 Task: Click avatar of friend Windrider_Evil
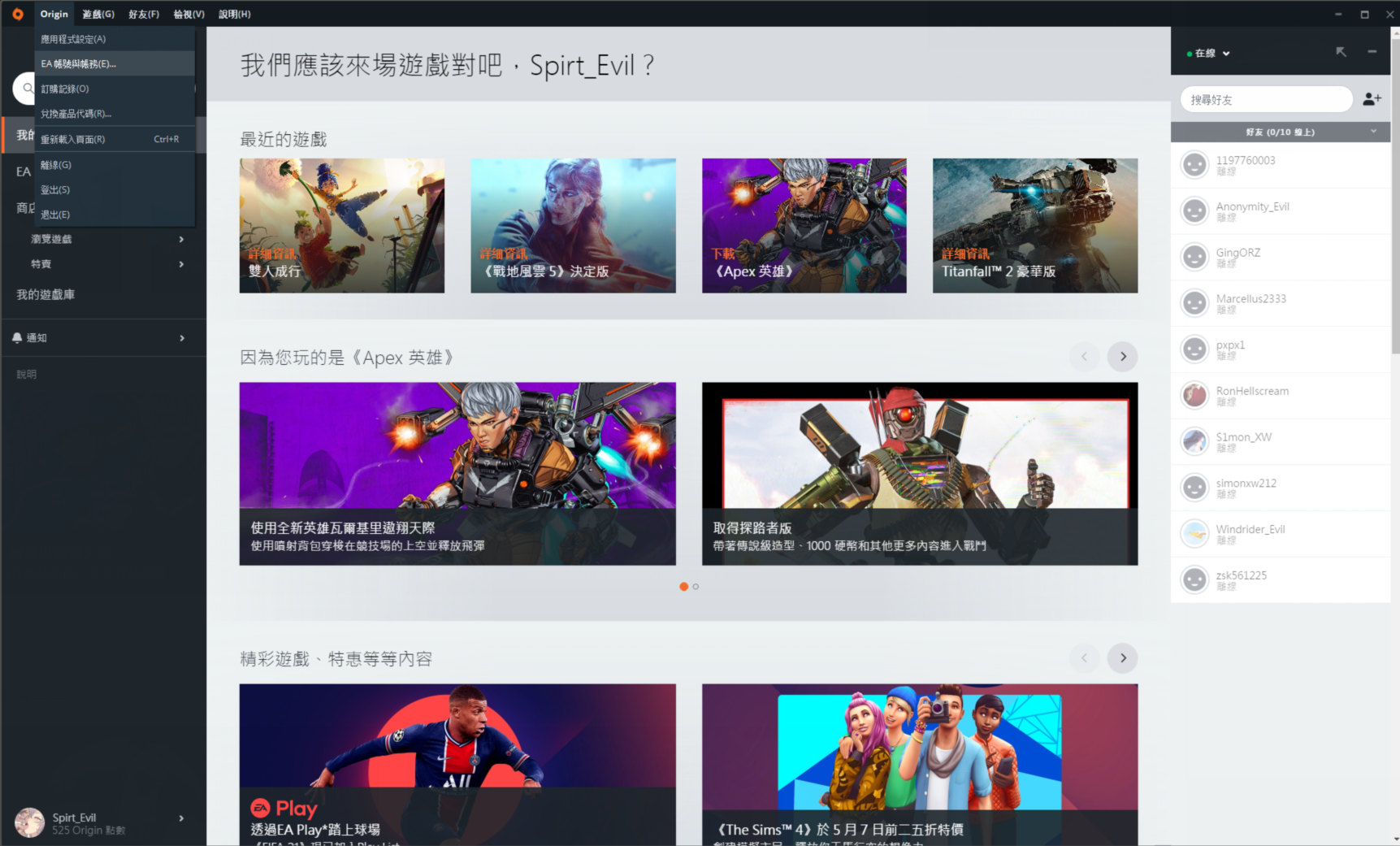pos(1194,534)
